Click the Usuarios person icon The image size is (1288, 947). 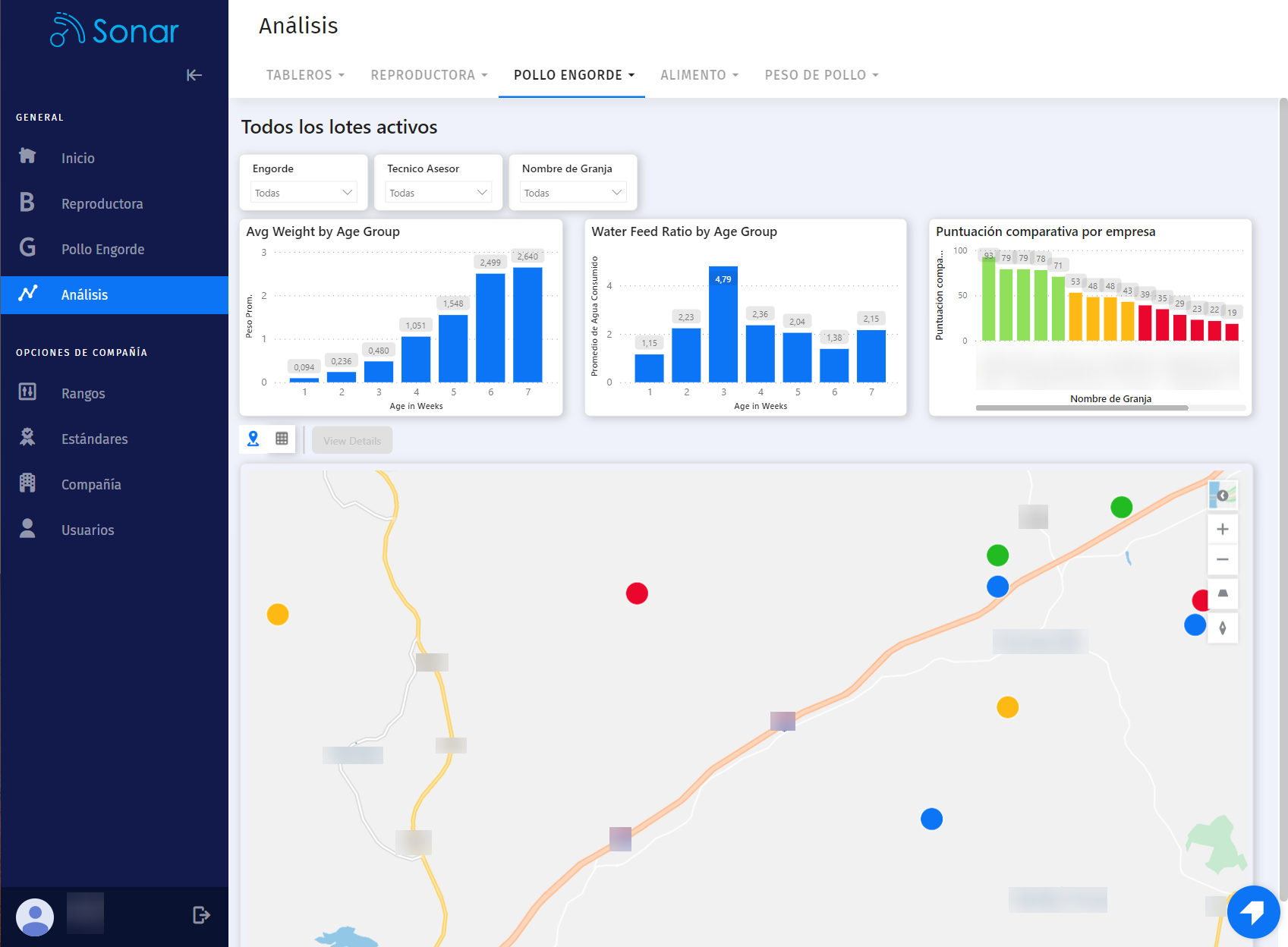(27, 528)
